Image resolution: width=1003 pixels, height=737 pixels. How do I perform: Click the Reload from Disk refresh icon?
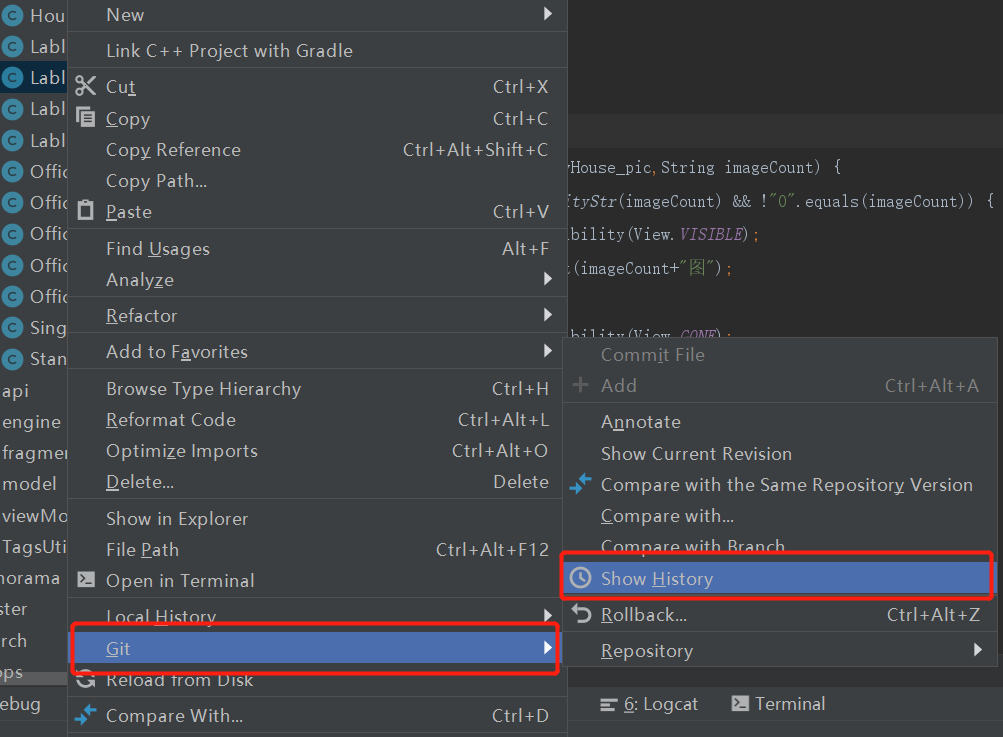[x=87, y=680]
